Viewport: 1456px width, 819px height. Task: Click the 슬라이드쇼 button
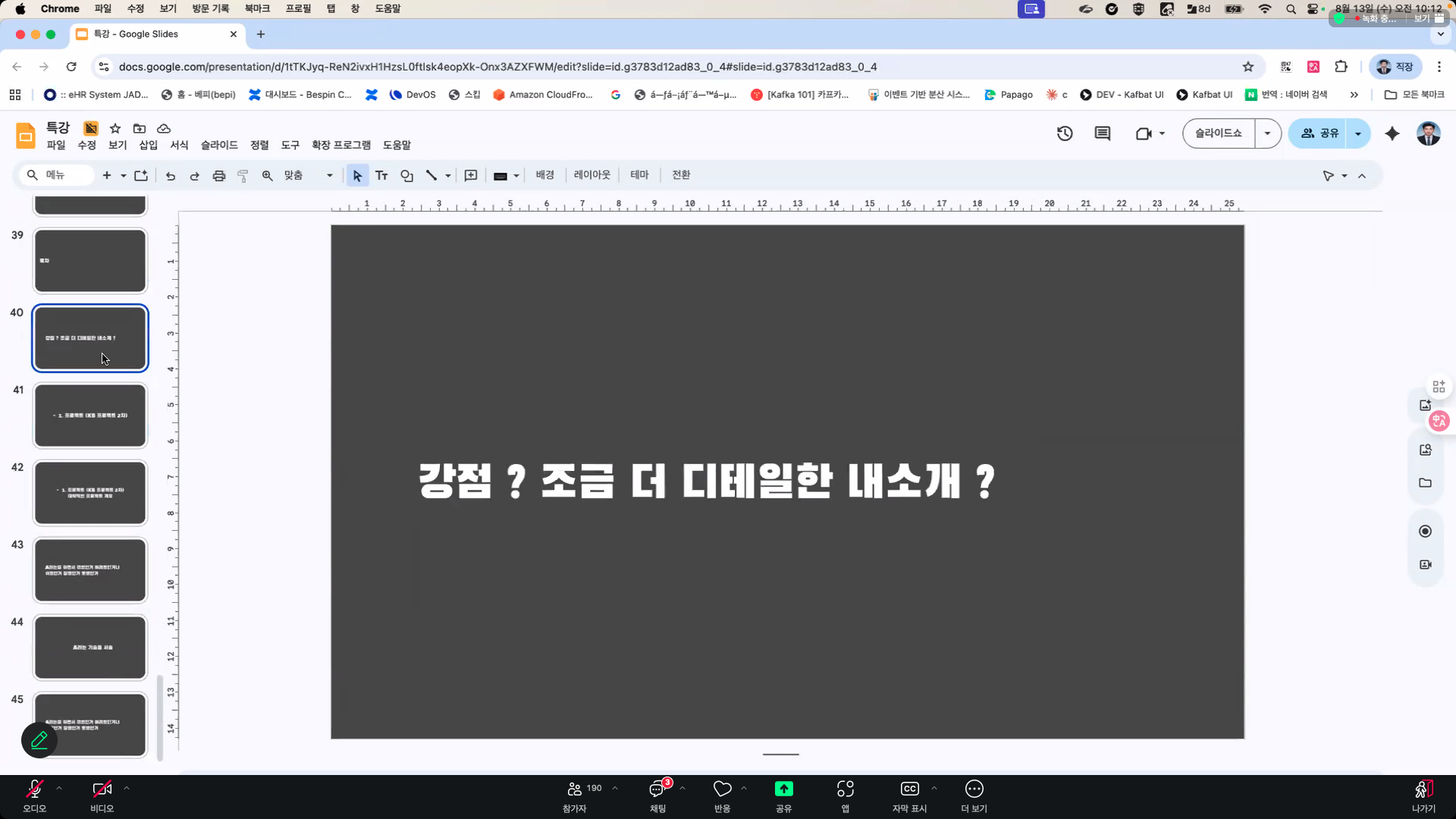click(1218, 133)
